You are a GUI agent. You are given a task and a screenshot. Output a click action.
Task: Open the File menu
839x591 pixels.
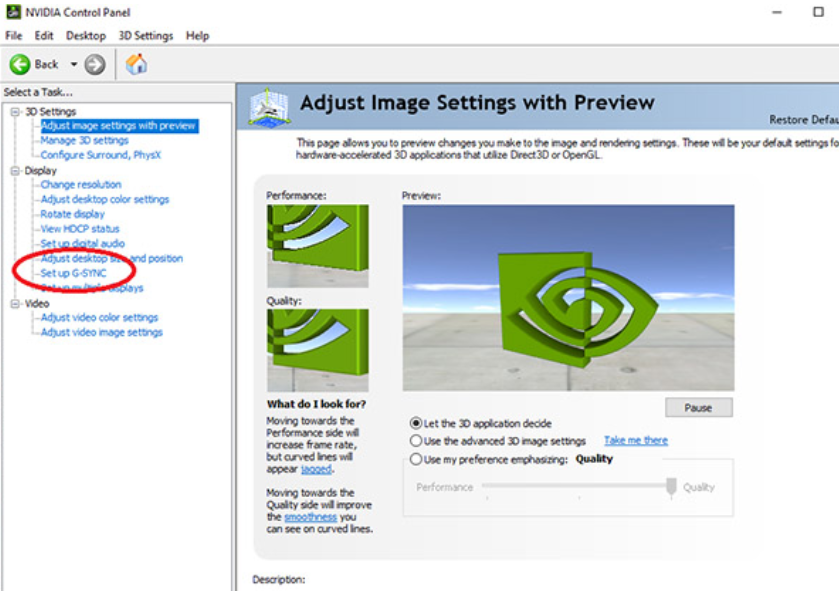point(14,36)
